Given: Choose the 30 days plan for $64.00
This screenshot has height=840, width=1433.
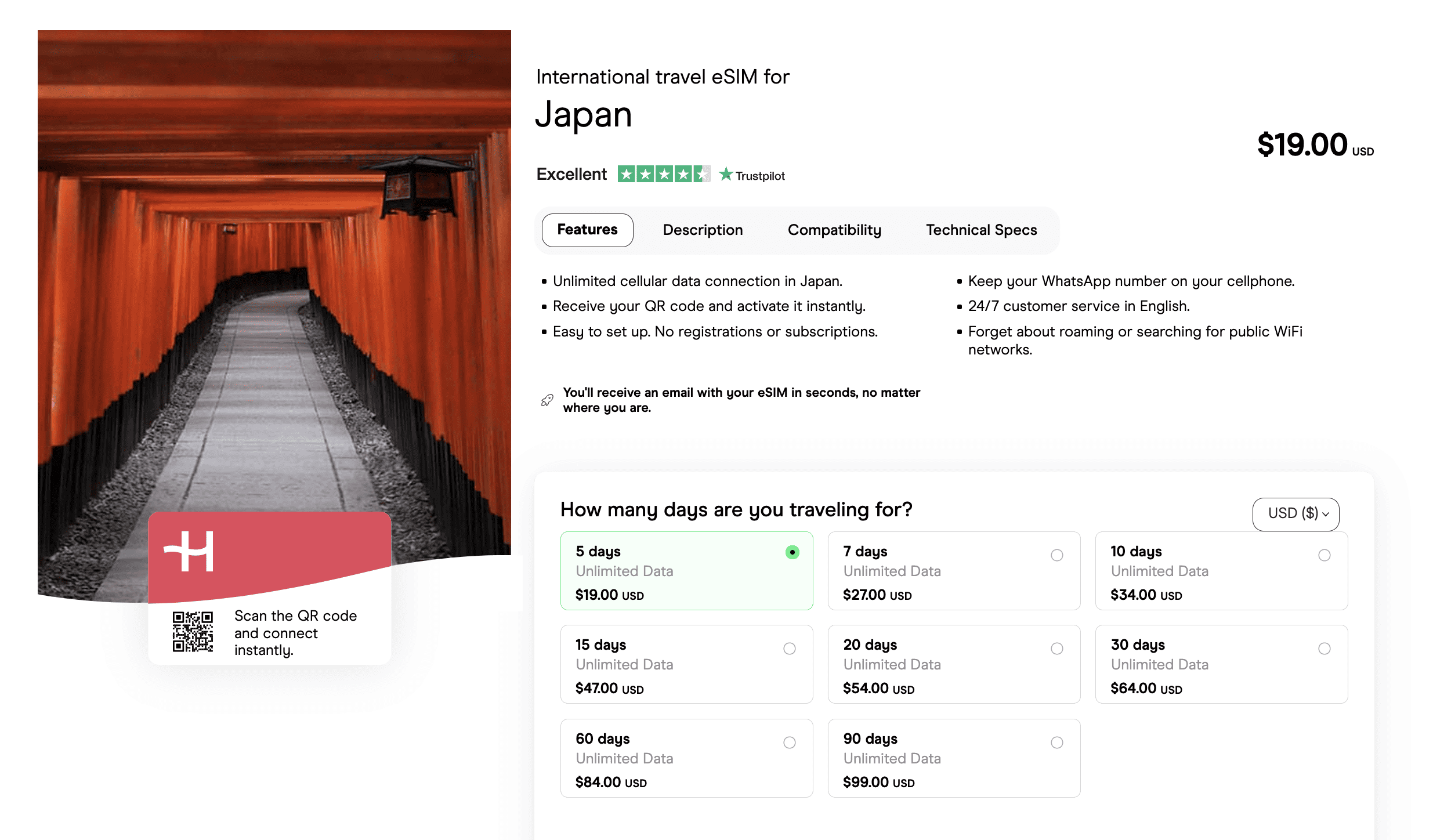Looking at the screenshot, I should click(1324, 649).
